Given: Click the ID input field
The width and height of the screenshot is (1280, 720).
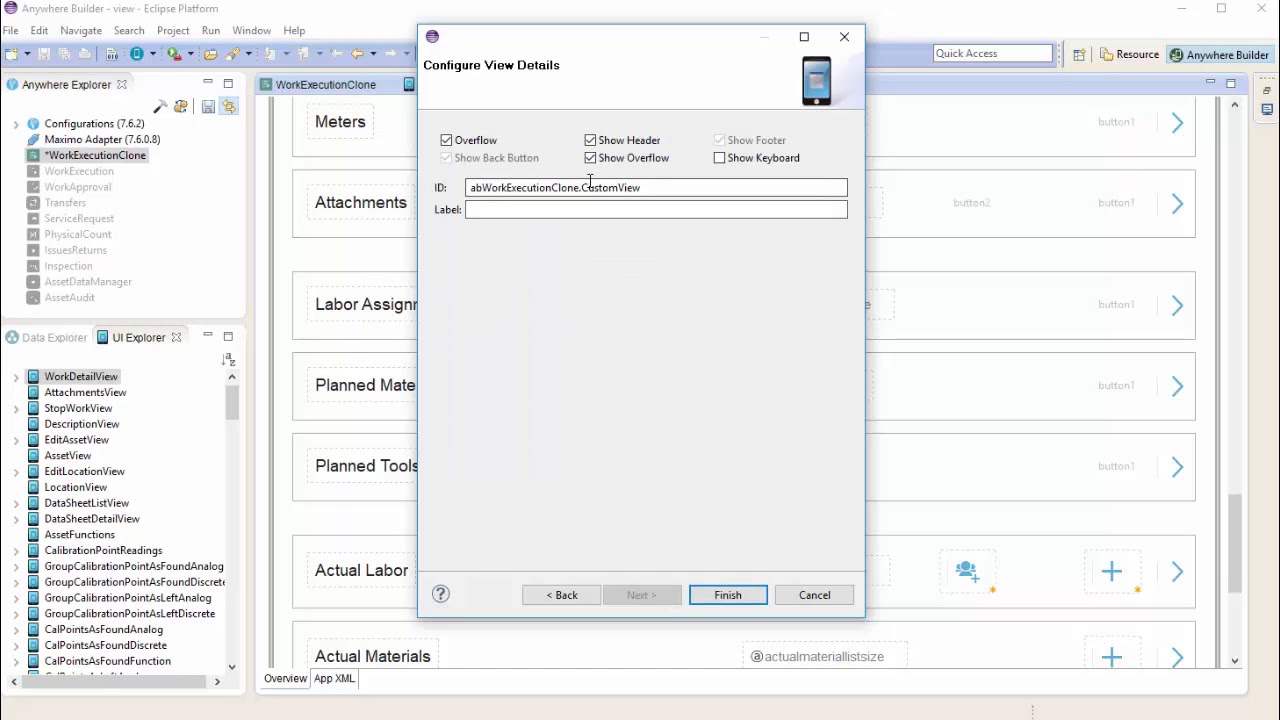Looking at the screenshot, I should tap(656, 187).
